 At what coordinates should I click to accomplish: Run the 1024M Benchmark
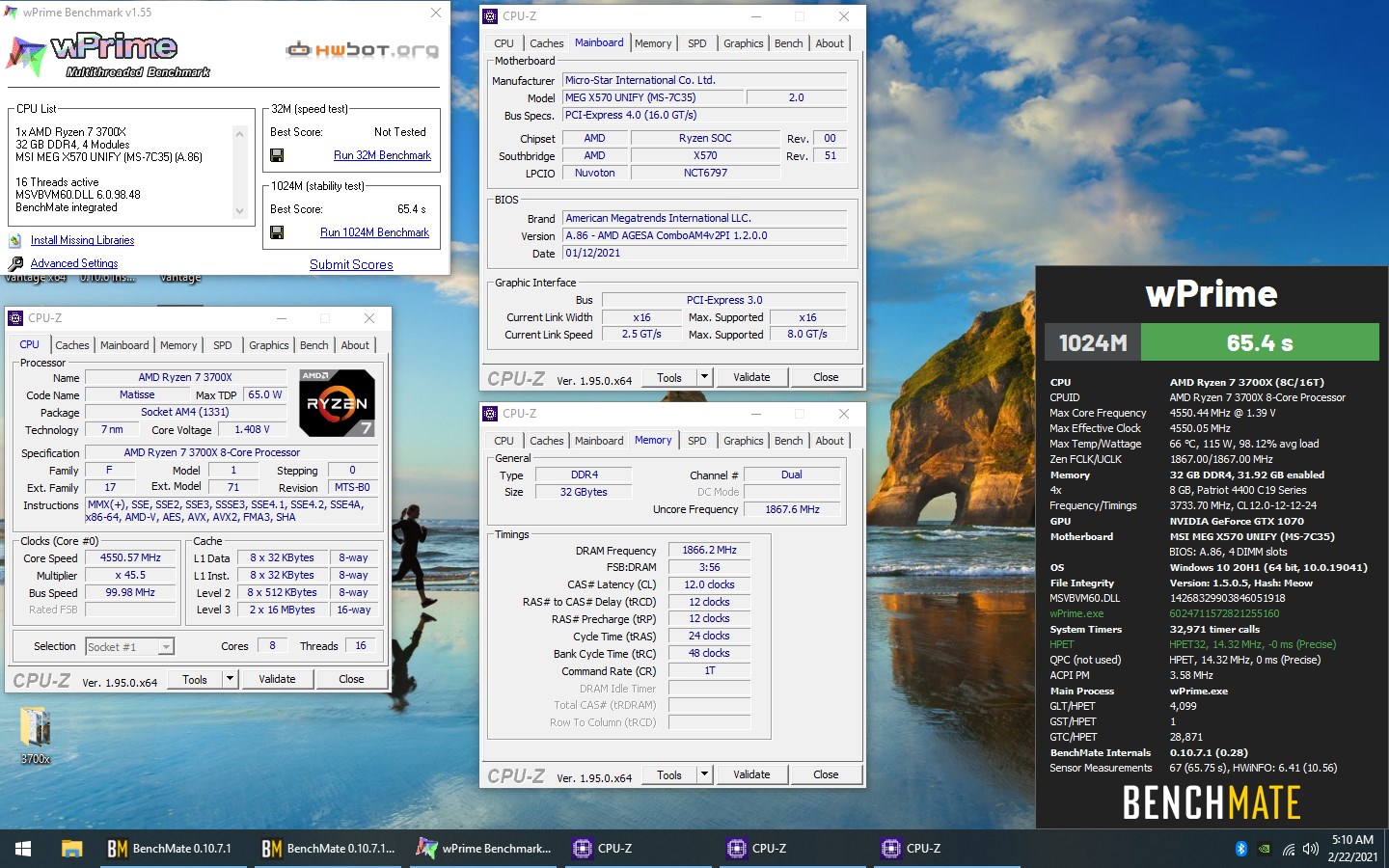374,232
